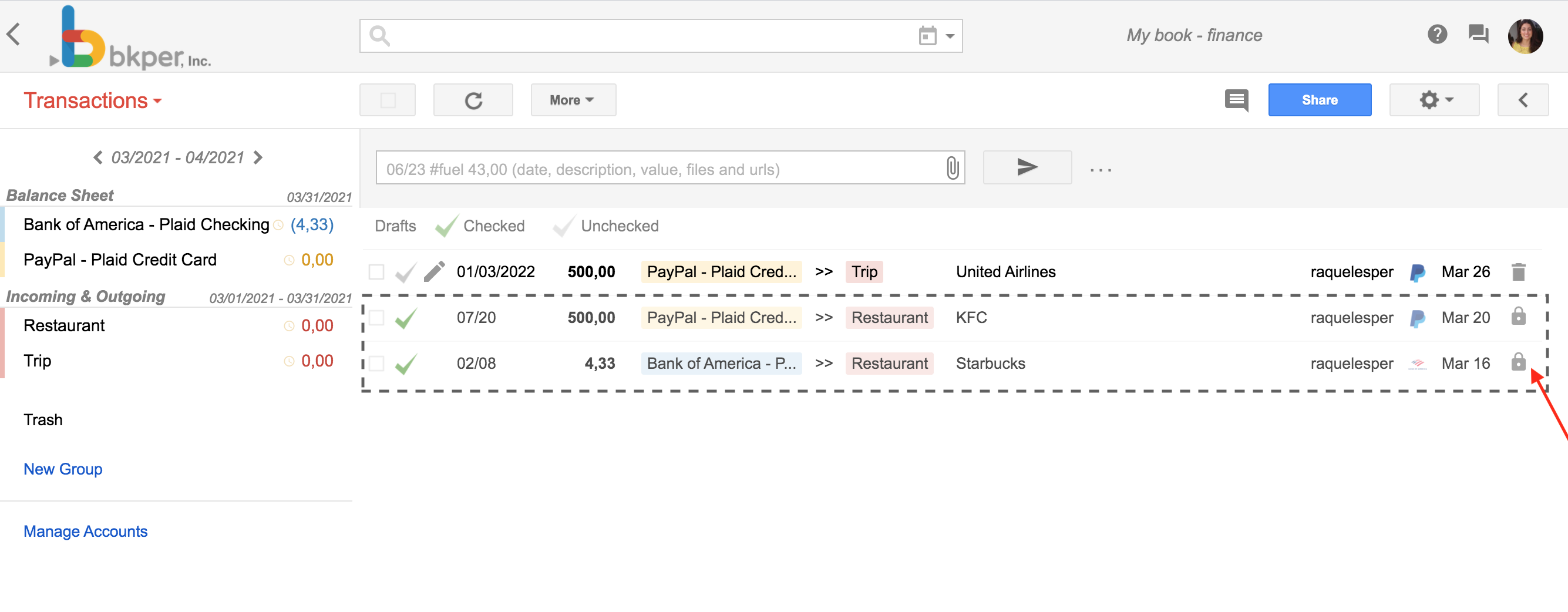Switch to the Drafts filter

[x=395, y=226]
